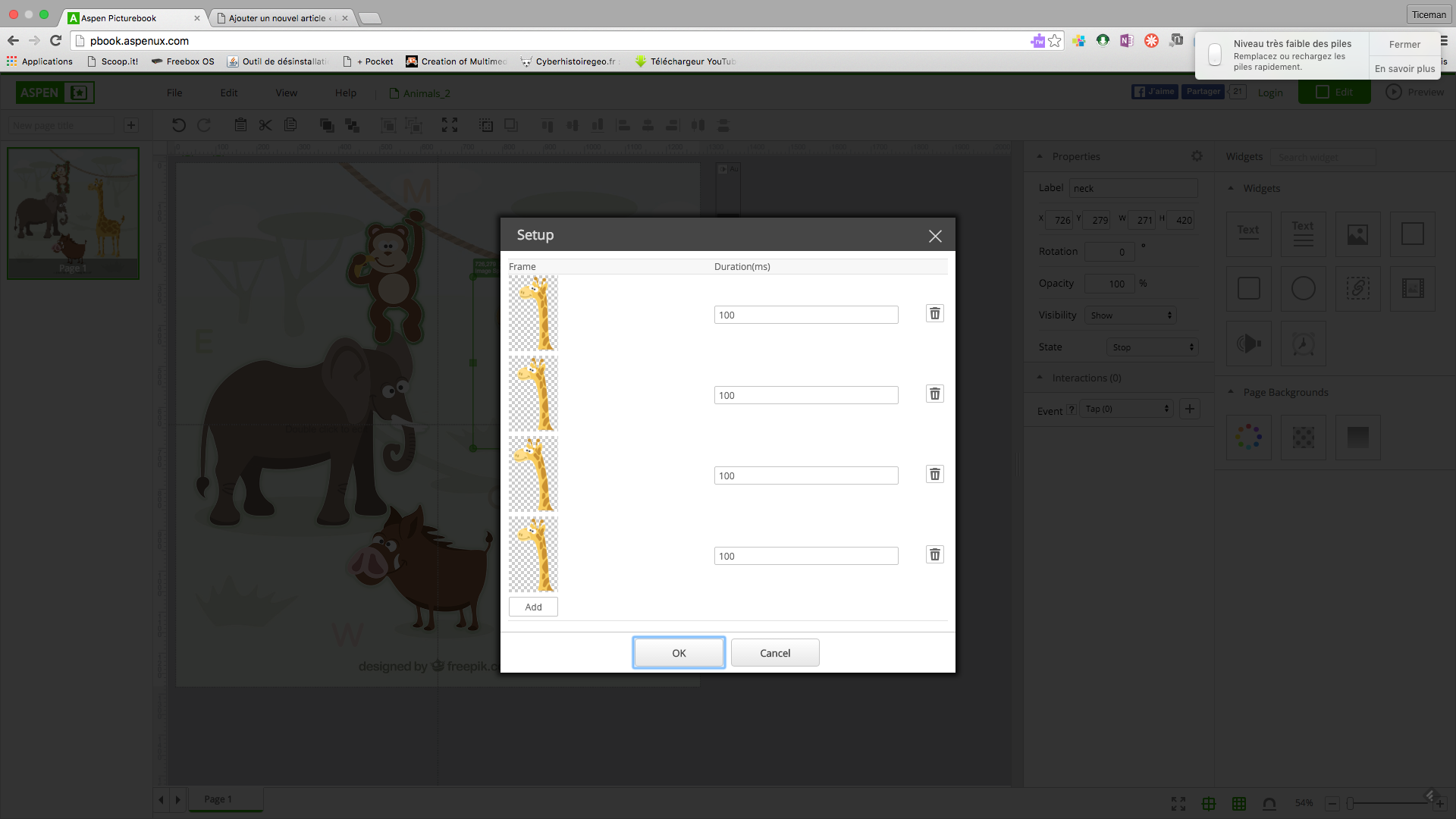Open the Properties settings gear
Screen dimensions: 1456x819
point(1197,156)
